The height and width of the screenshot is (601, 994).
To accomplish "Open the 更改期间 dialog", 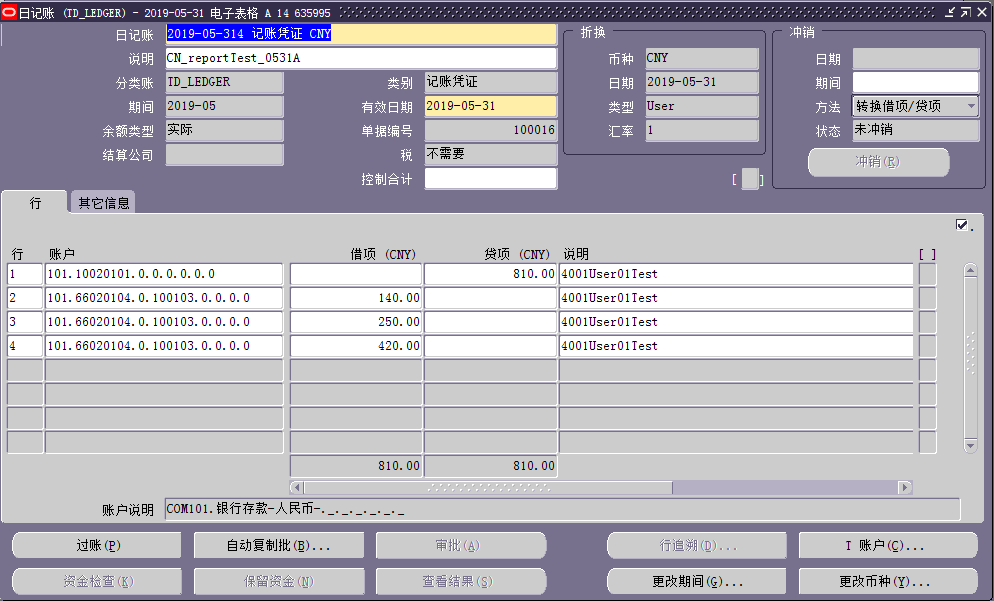I will [696, 581].
